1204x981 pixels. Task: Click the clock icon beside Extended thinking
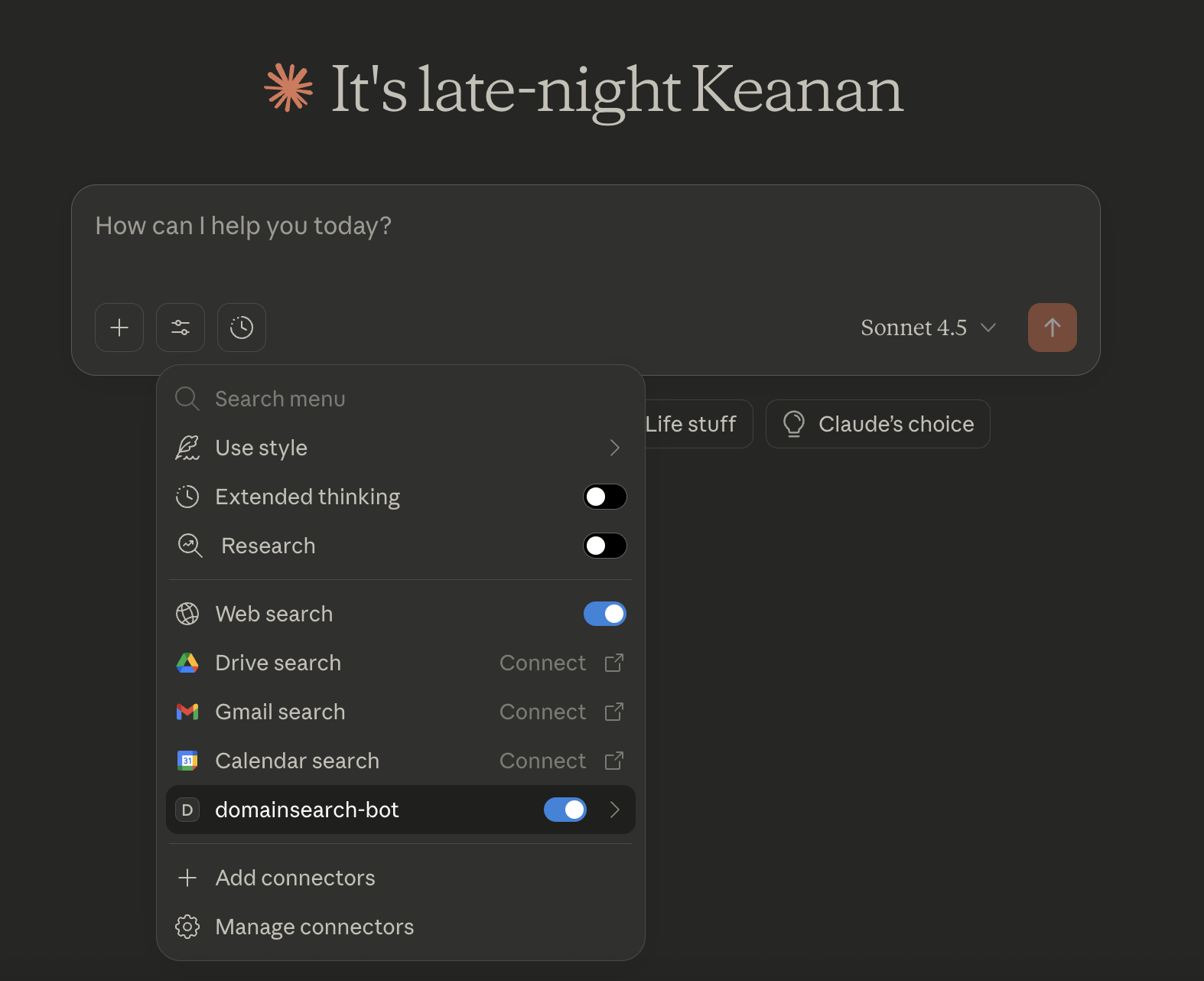click(187, 497)
